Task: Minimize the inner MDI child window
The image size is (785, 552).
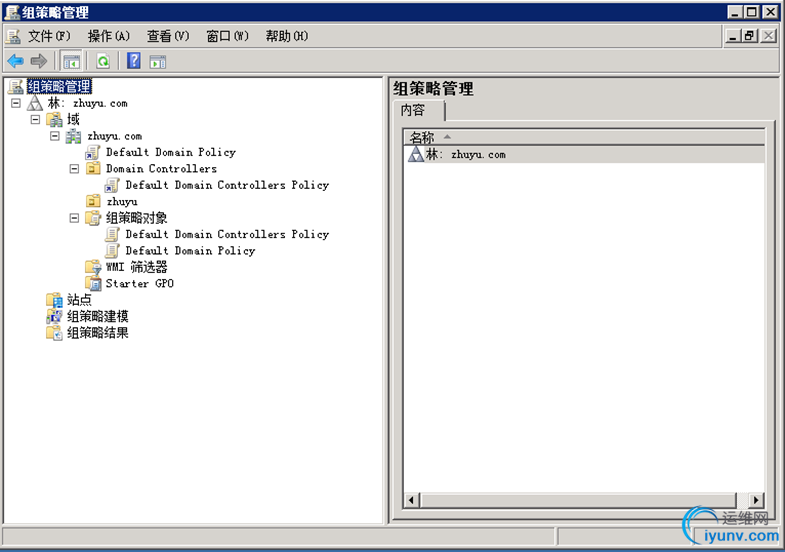Action: (733, 36)
